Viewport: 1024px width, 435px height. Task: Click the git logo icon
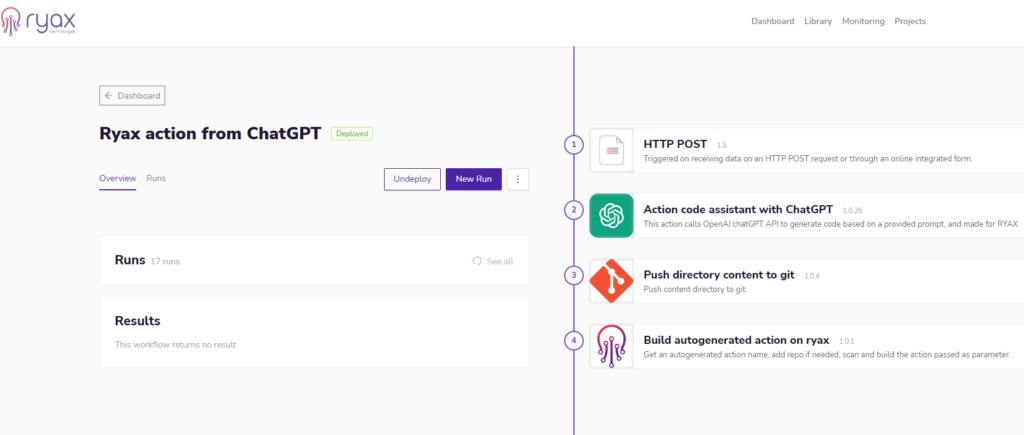[612, 281]
